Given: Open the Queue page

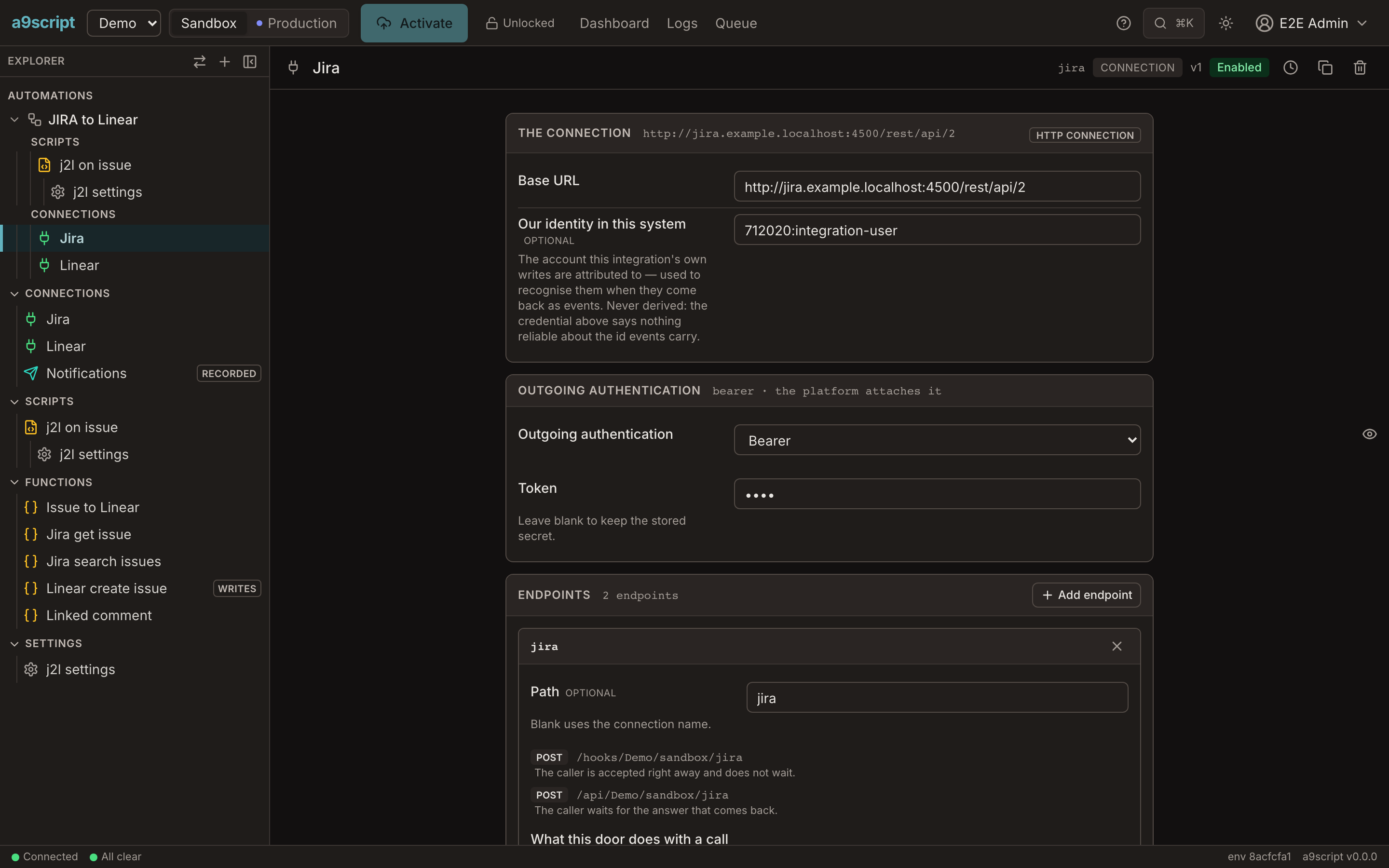Looking at the screenshot, I should (736, 23).
